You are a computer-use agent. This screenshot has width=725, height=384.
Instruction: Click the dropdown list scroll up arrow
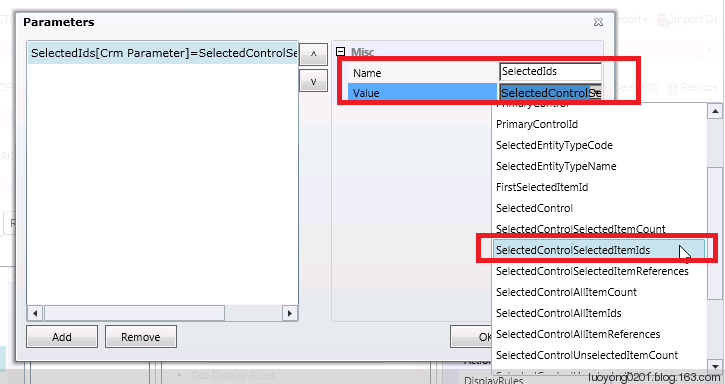[715, 111]
